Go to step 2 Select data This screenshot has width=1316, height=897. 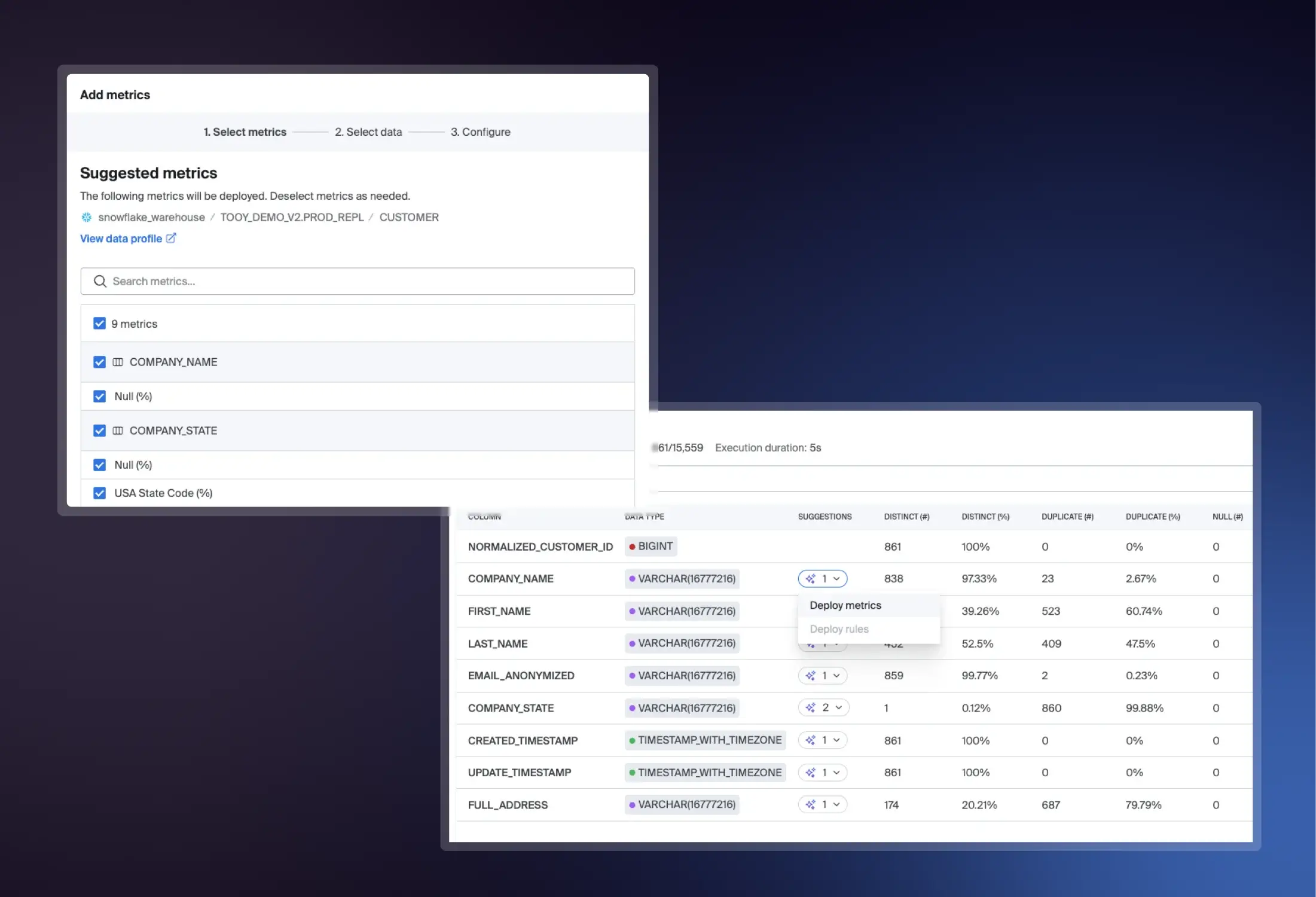pyautogui.click(x=368, y=132)
